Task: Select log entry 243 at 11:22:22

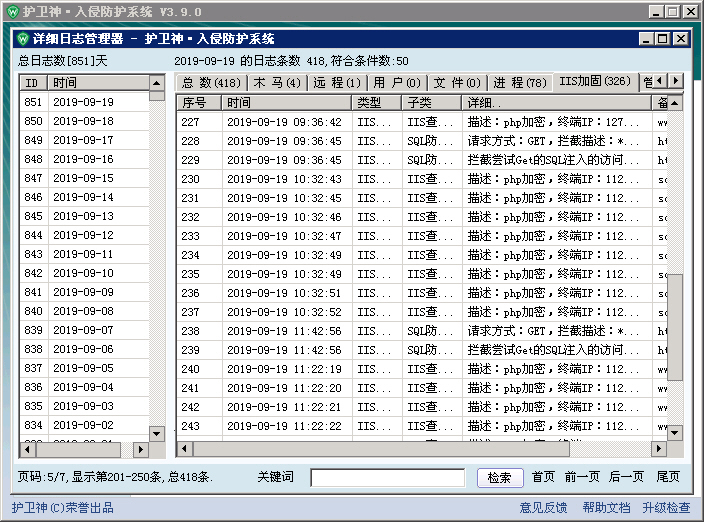Action: pos(422,426)
